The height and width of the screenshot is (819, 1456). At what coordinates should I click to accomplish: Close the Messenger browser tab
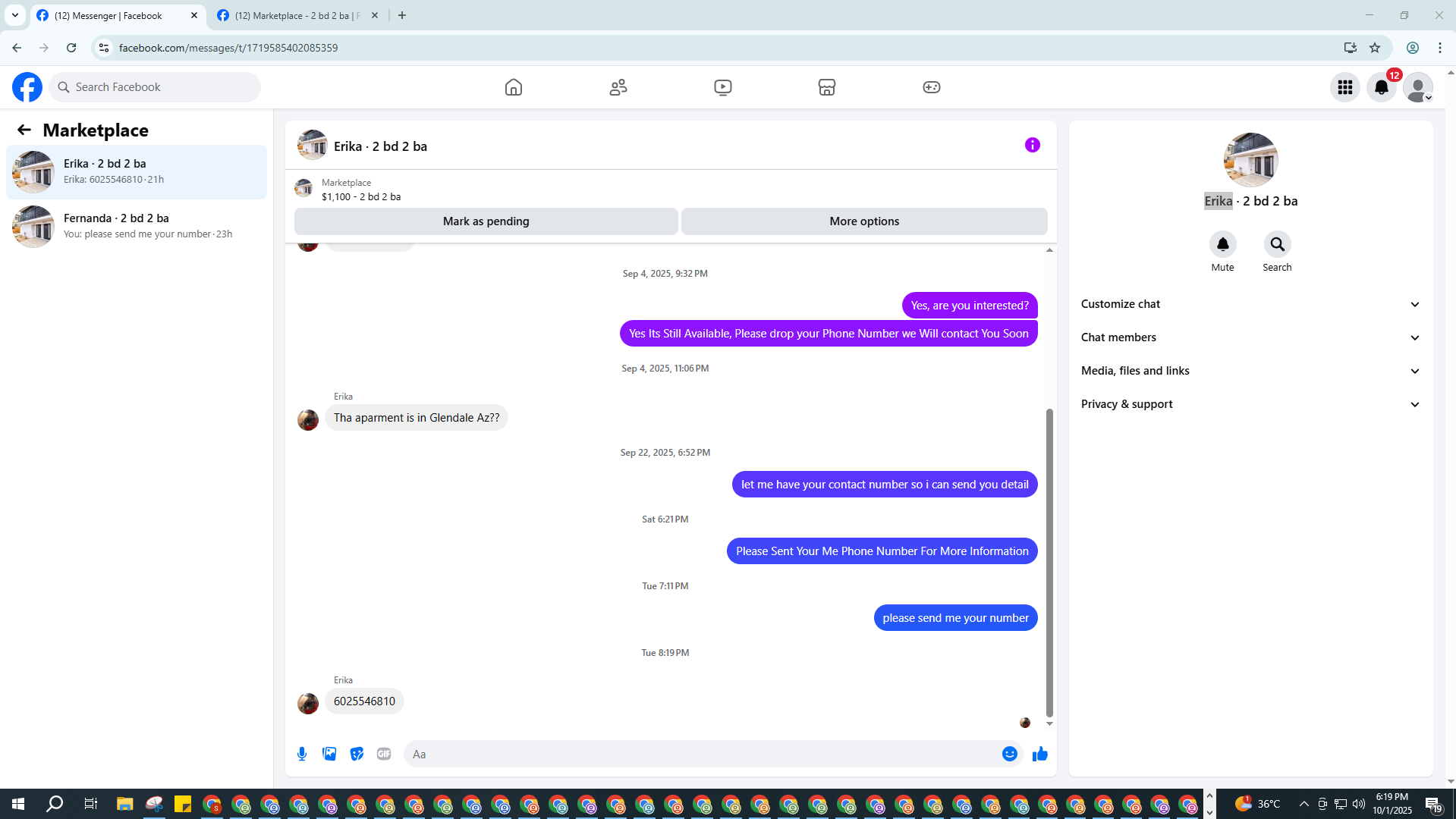(x=194, y=15)
